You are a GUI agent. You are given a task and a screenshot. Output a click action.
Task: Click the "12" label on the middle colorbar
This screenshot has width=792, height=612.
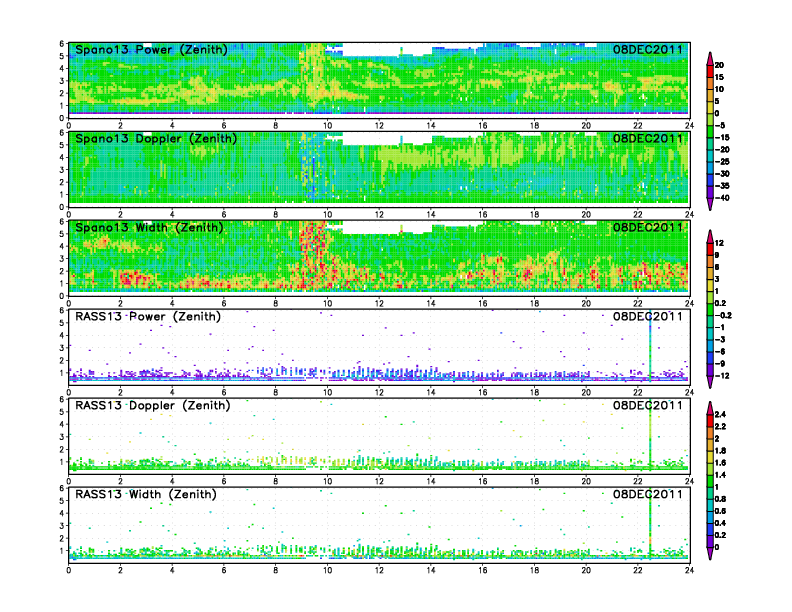click(x=719, y=243)
